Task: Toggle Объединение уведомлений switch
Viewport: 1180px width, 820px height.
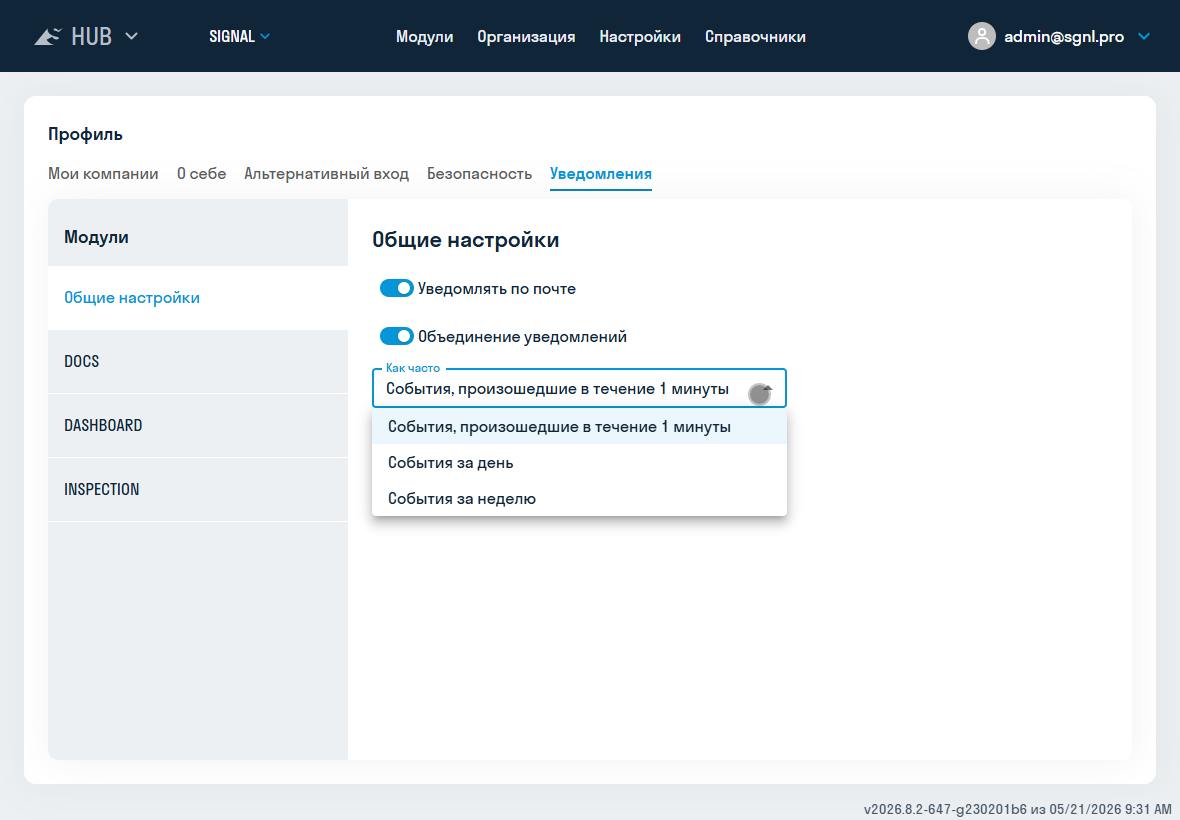Action: pyautogui.click(x=397, y=336)
